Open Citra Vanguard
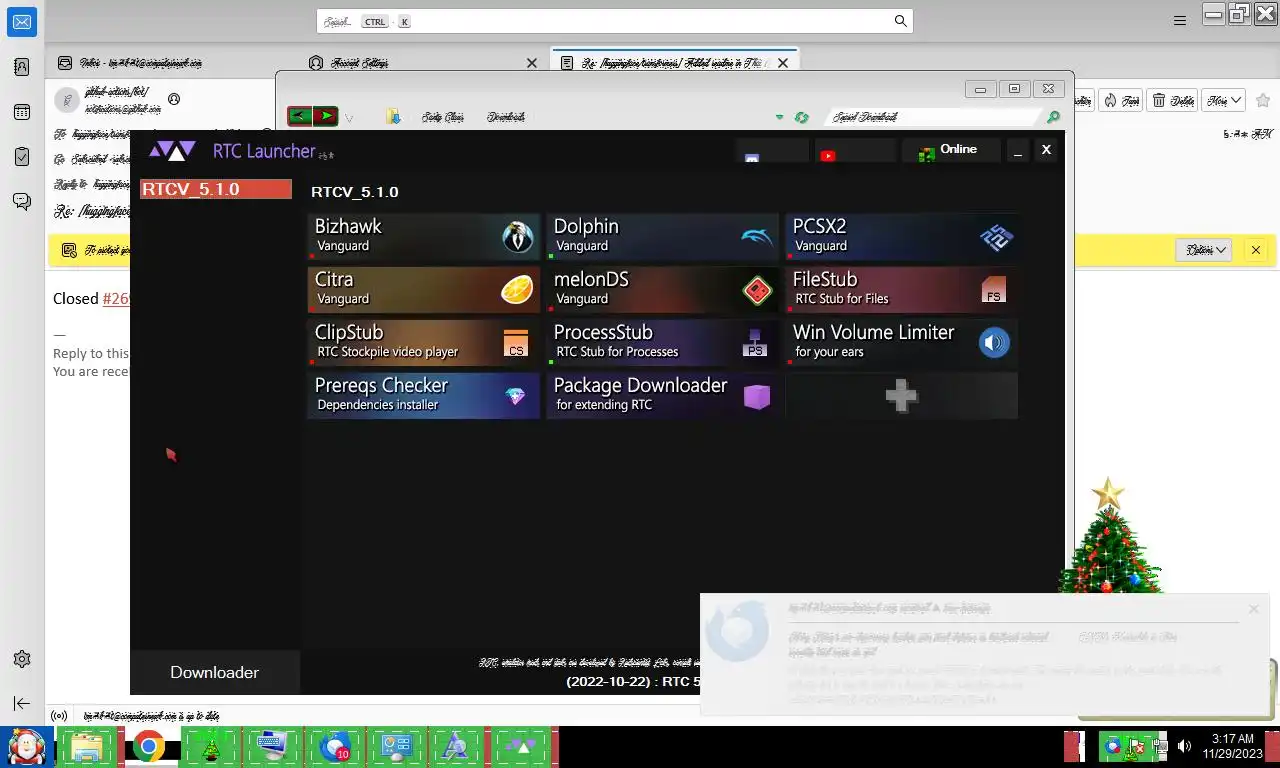Screen dimensions: 1280x768 [x=424, y=290]
